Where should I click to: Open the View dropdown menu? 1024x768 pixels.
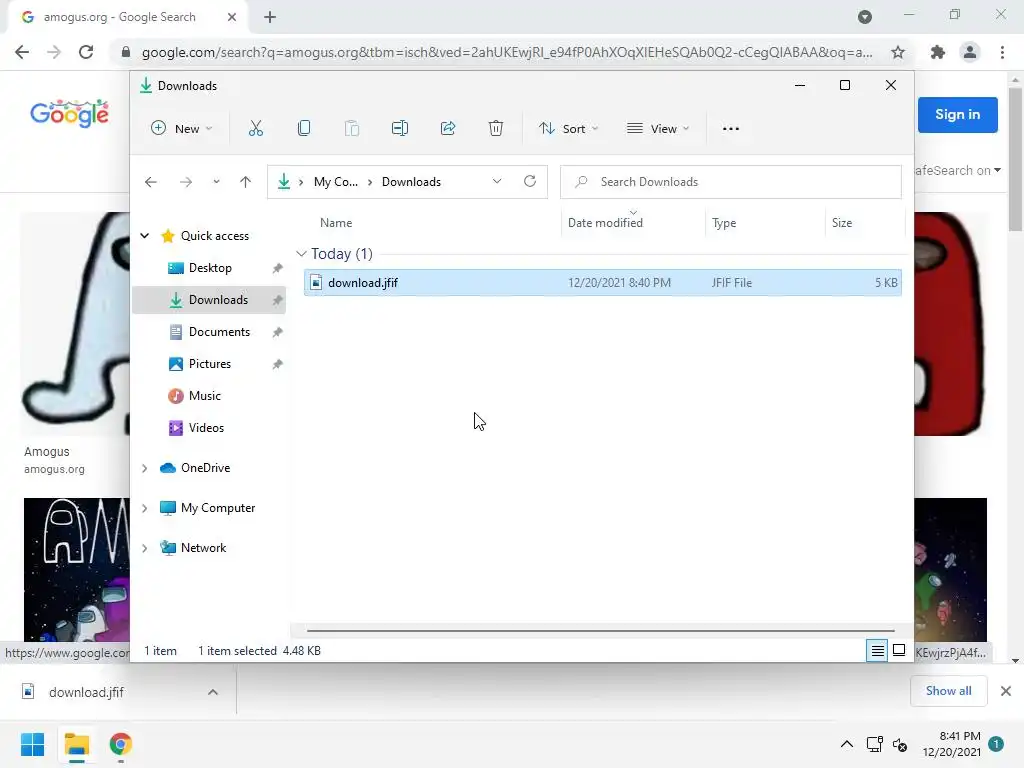pos(658,129)
